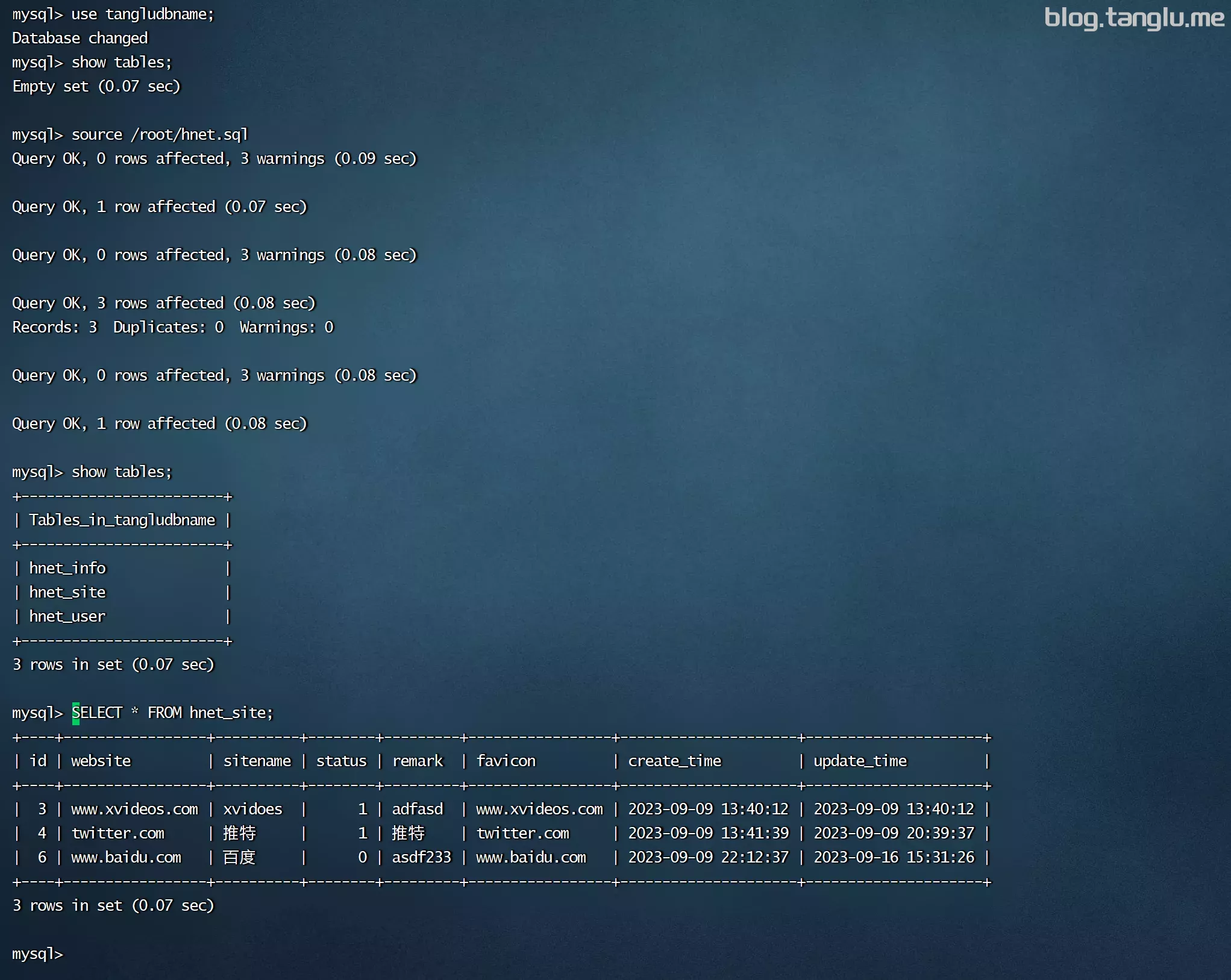
Task: Click website cell 'www.baidu.com' in row 6
Action: [x=127, y=858]
